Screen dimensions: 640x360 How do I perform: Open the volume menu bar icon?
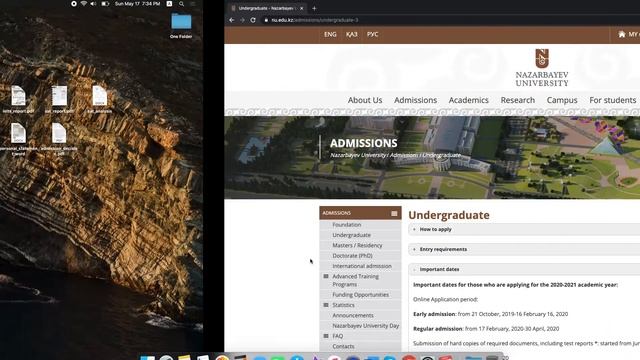(x=93, y=4)
